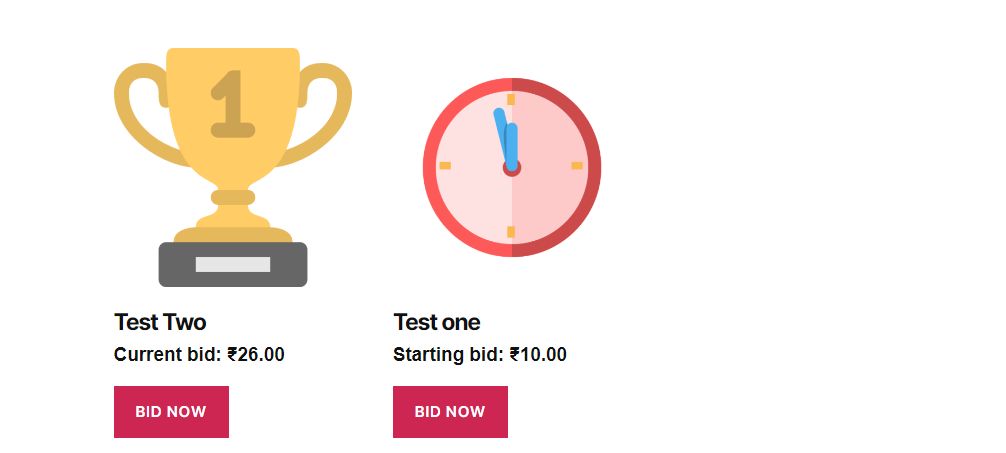1006x453 pixels.
Task: Click the clock's top hour tick mark
Action: point(511,99)
